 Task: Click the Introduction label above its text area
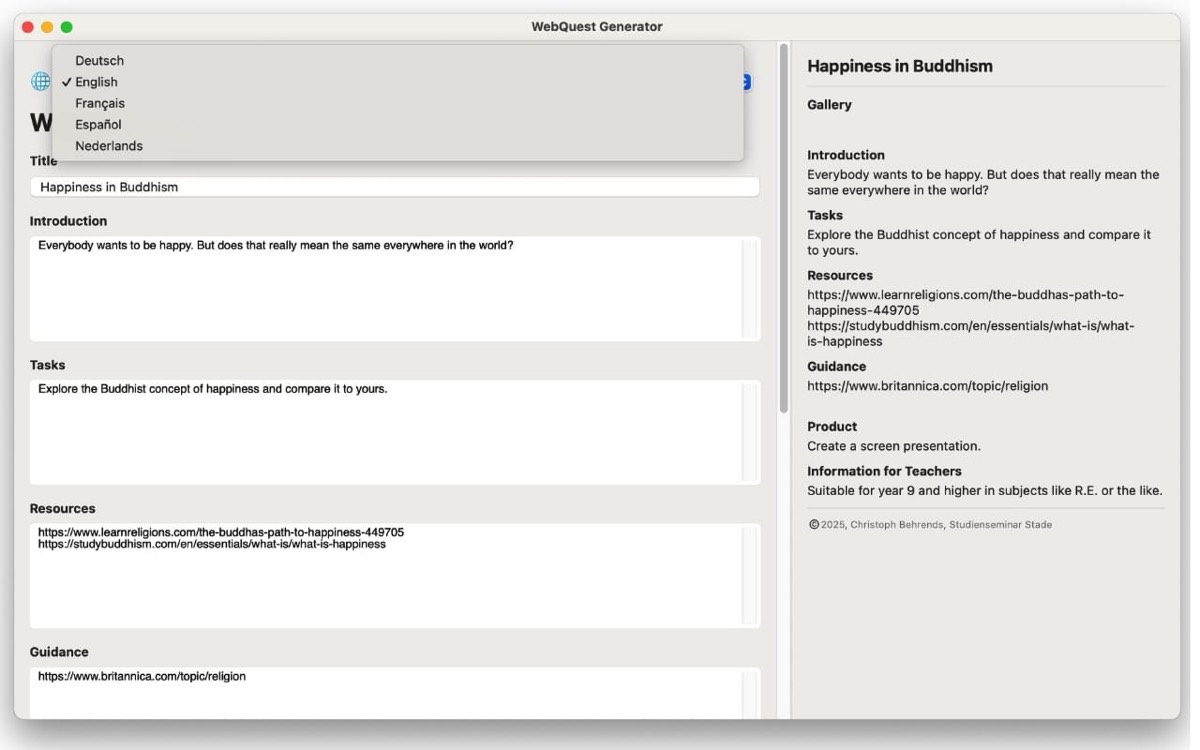(x=68, y=221)
